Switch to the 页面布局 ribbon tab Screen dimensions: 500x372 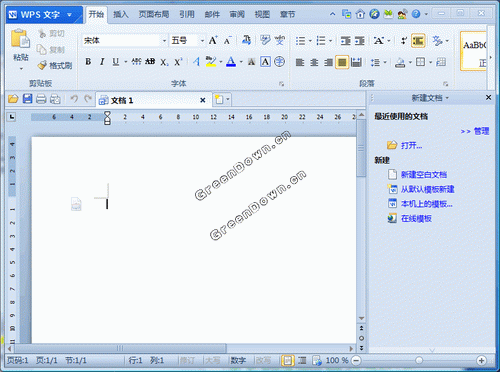coord(154,14)
